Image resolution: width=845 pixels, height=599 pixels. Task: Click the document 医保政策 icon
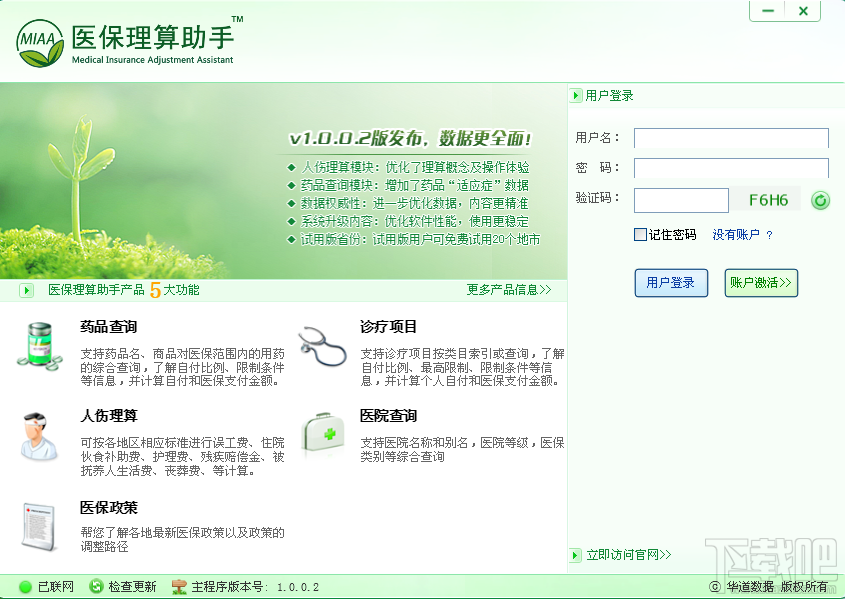click(39, 527)
